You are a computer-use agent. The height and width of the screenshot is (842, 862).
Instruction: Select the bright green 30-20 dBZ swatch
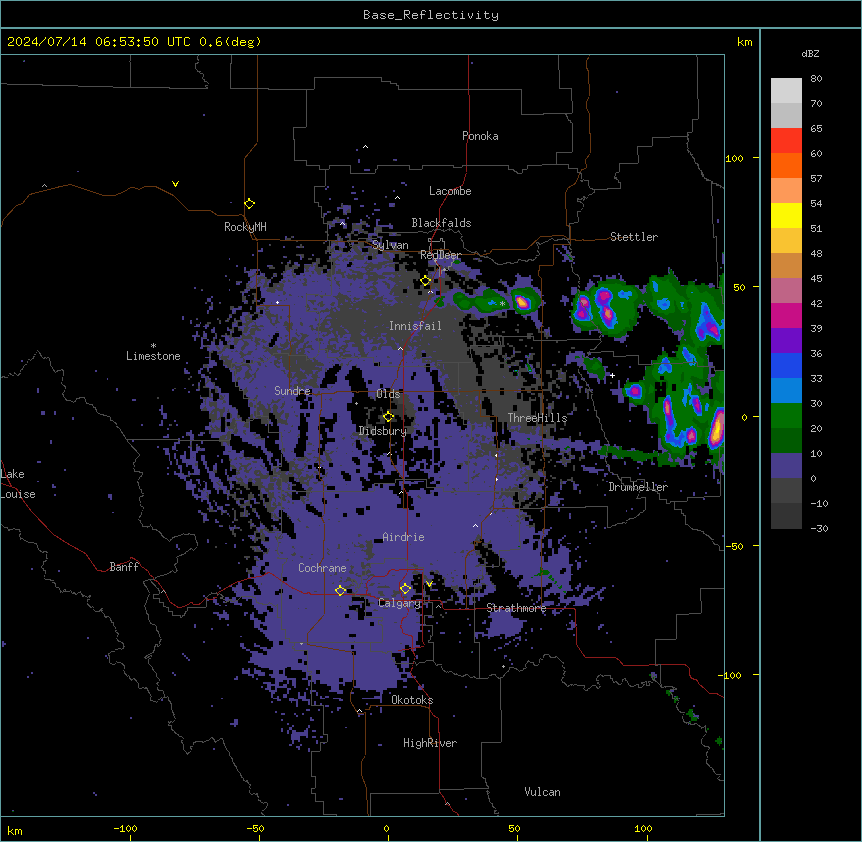786,416
